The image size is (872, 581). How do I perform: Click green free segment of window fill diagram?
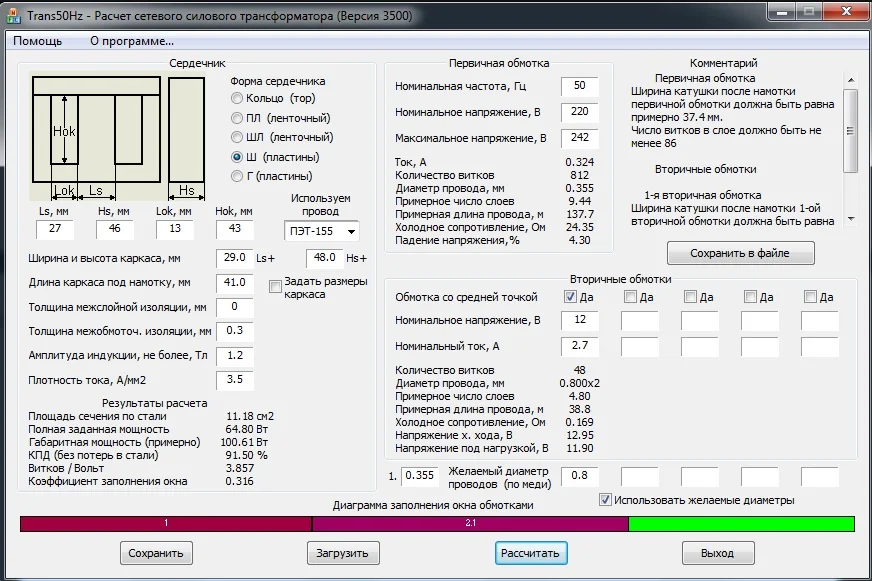click(x=741, y=523)
